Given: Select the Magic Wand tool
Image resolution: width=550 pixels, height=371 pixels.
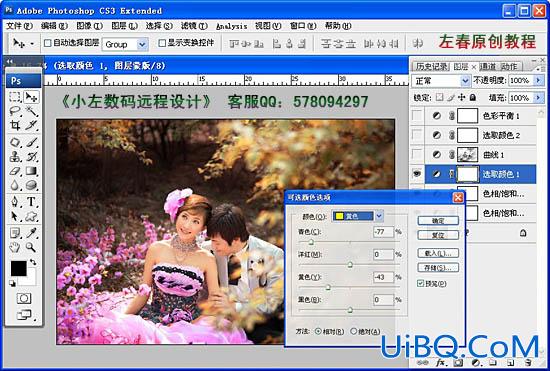Looking at the screenshot, I should (31, 111).
